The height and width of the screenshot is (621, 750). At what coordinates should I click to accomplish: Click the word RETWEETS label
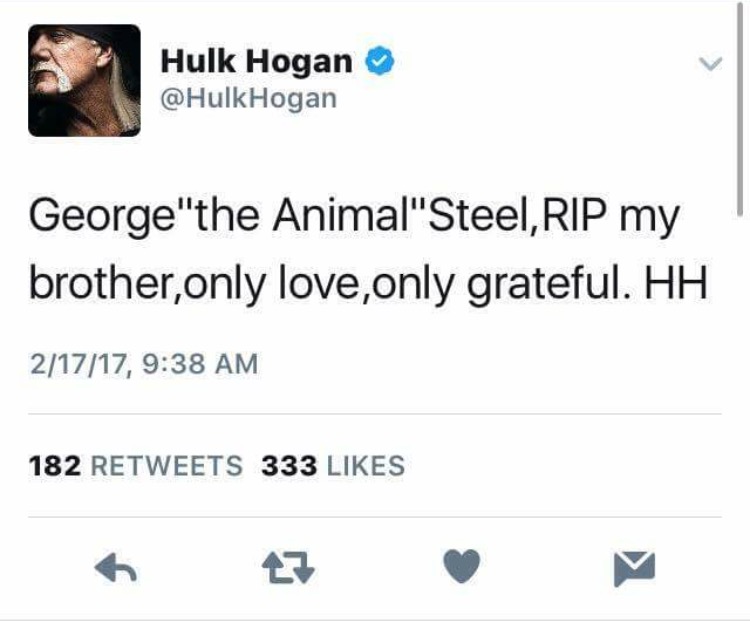(166, 466)
